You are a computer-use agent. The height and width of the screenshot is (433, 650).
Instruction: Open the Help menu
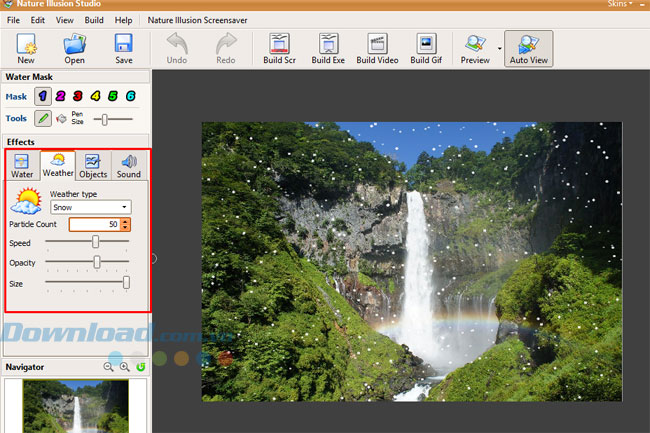[124, 20]
